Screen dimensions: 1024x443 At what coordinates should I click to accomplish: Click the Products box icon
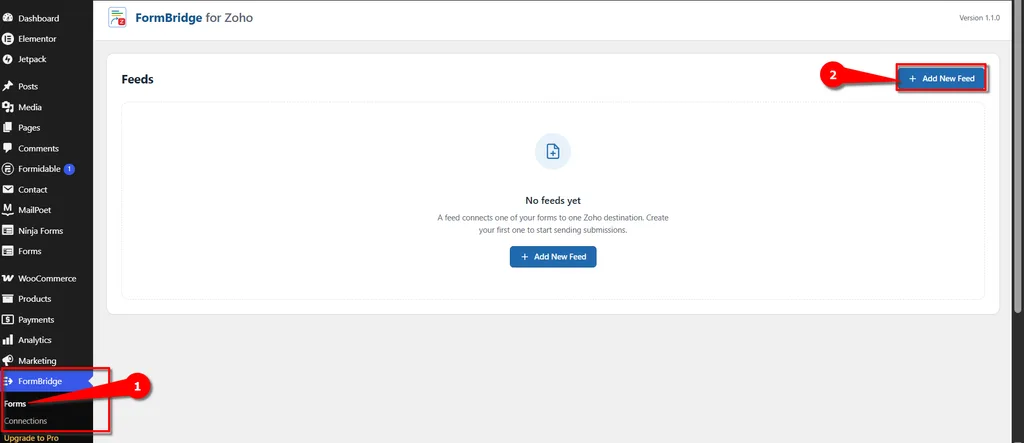(x=8, y=299)
